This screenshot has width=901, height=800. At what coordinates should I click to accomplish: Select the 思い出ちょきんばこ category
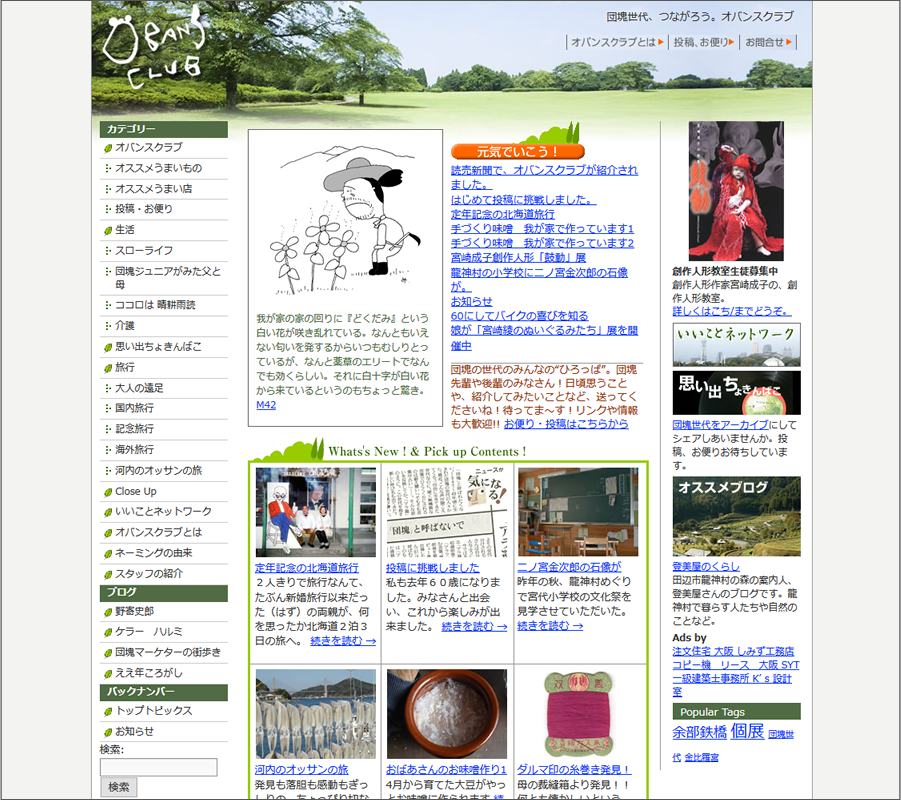tap(158, 347)
